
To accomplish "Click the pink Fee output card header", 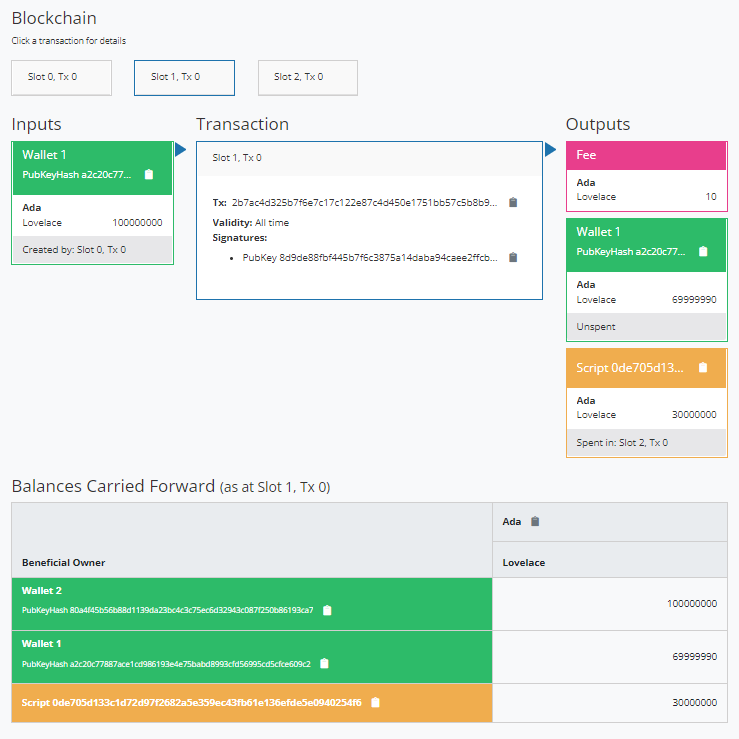I will point(646,156).
